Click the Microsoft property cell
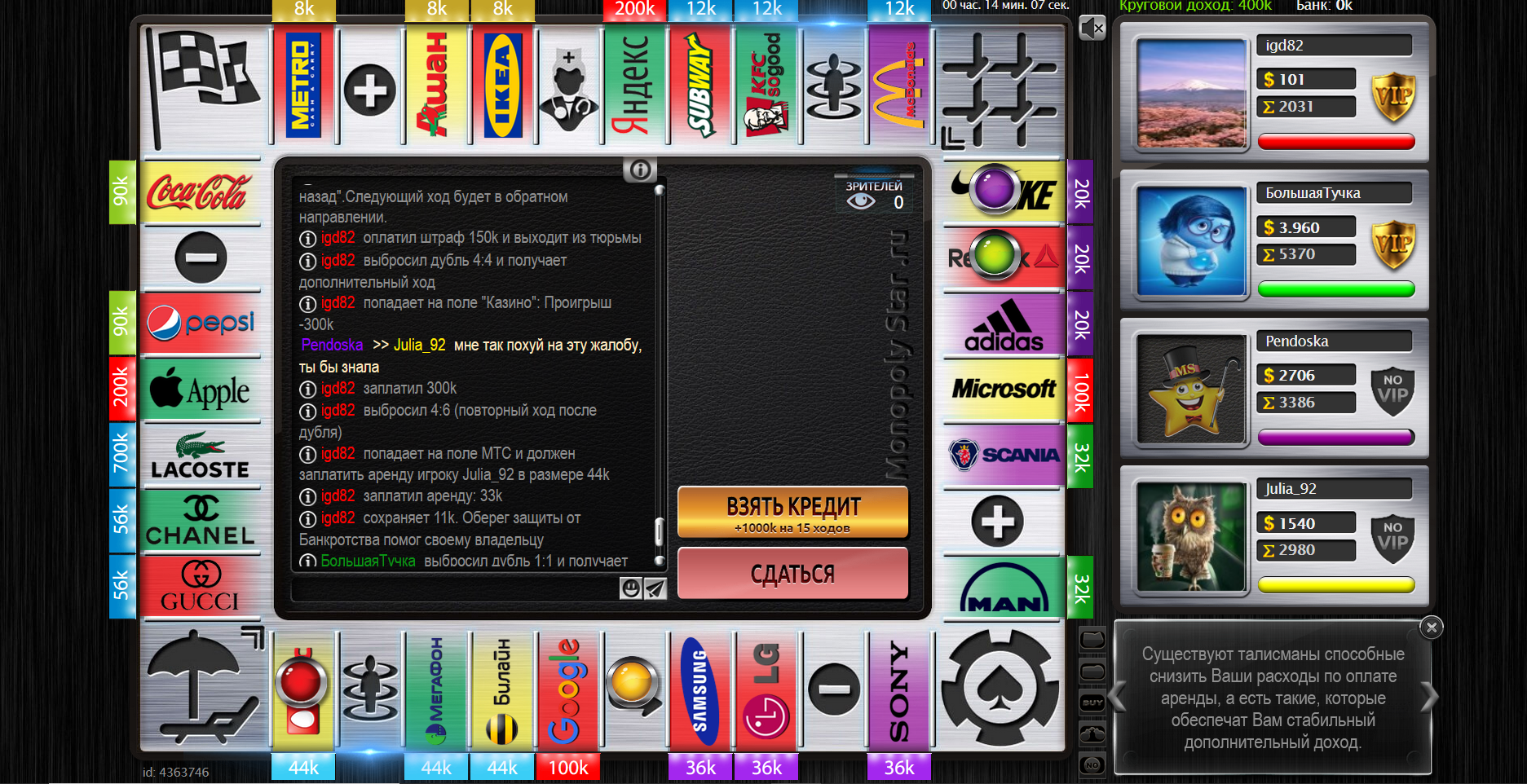This screenshot has height=784, width=1527. click(1004, 390)
